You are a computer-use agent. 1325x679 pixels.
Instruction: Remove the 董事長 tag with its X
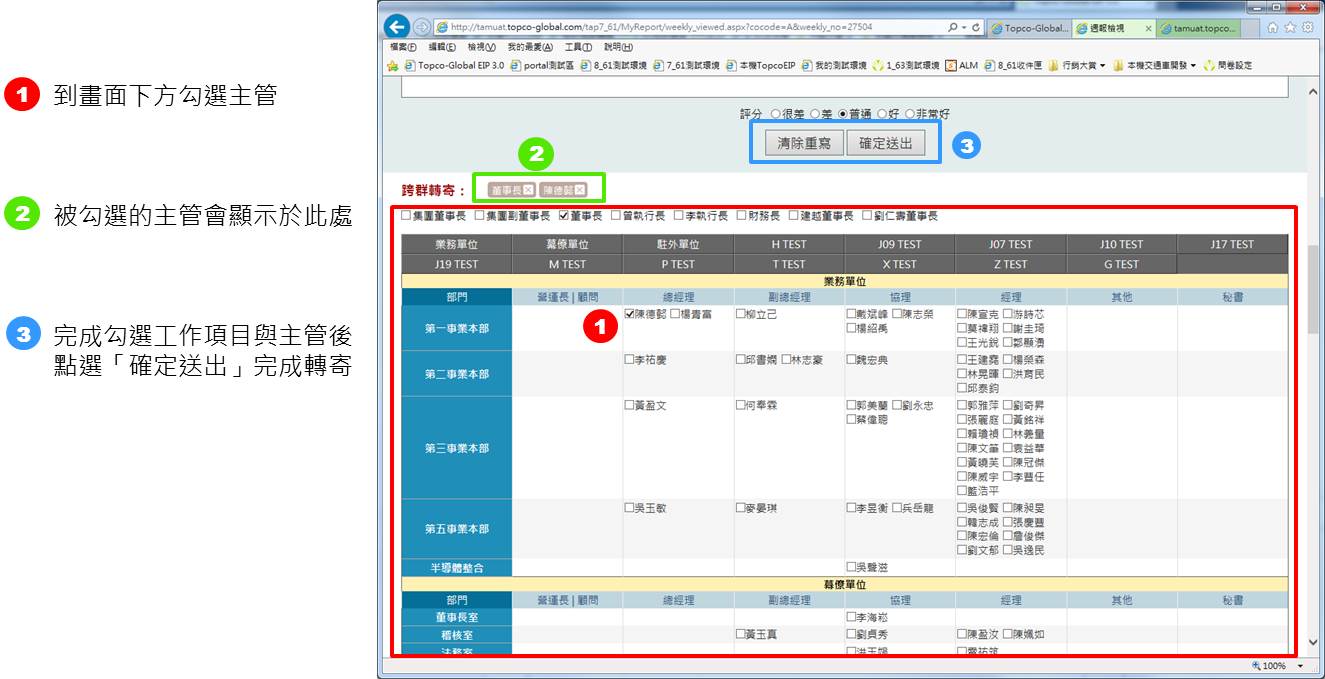528,190
